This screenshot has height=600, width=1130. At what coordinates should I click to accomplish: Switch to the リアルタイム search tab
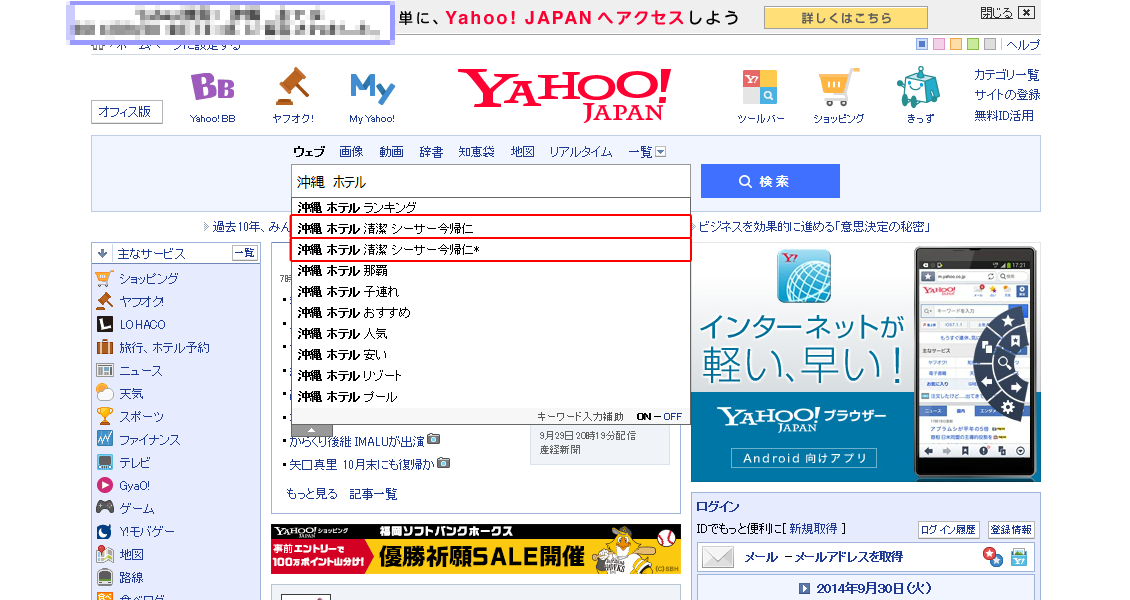point(580,152)
